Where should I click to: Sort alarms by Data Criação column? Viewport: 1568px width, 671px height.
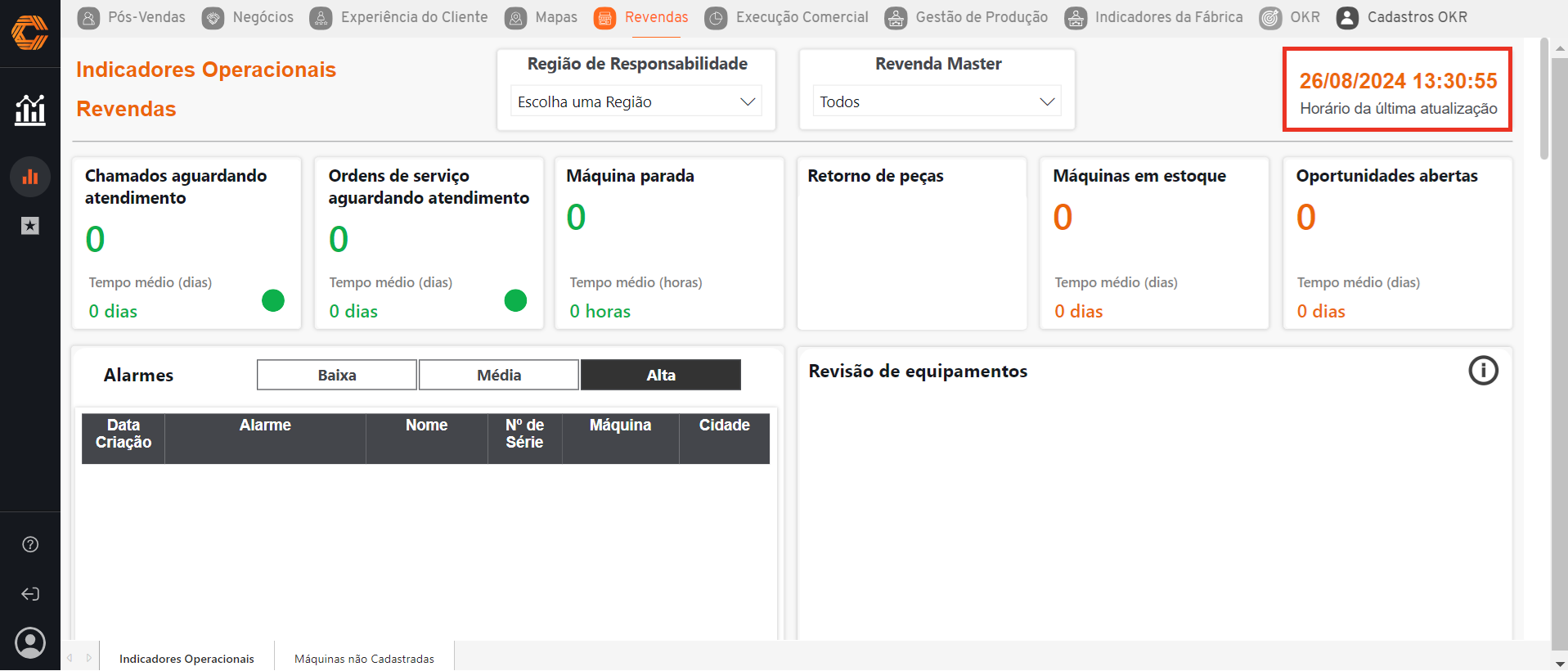coord(124,439)
